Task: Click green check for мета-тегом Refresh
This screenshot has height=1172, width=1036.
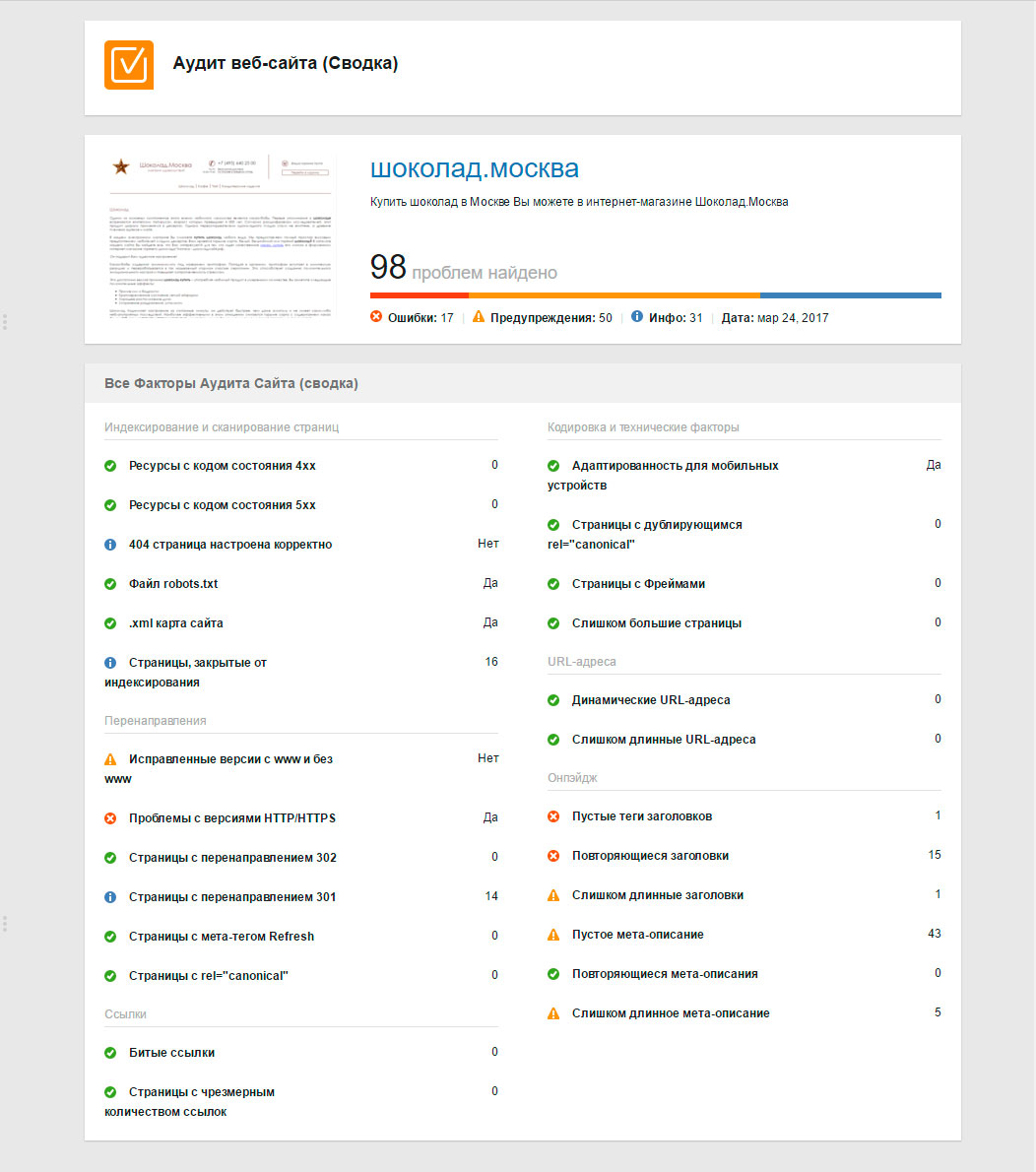Action: tap(110, 937)
